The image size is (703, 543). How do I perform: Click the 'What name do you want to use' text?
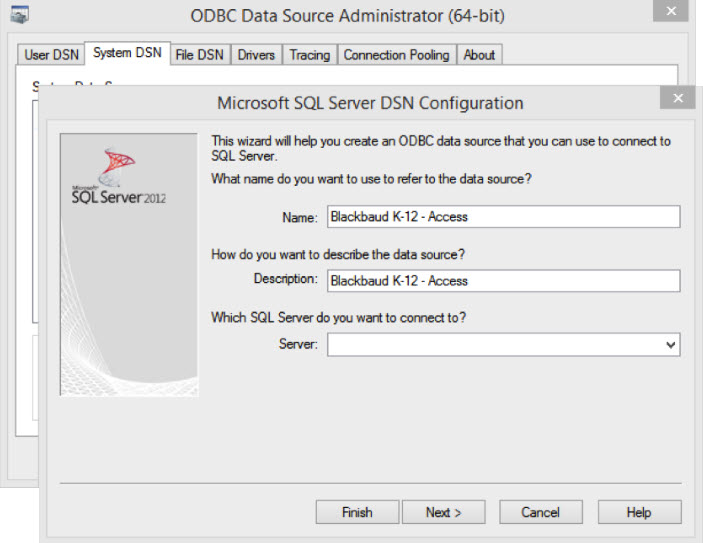(371, 179)
